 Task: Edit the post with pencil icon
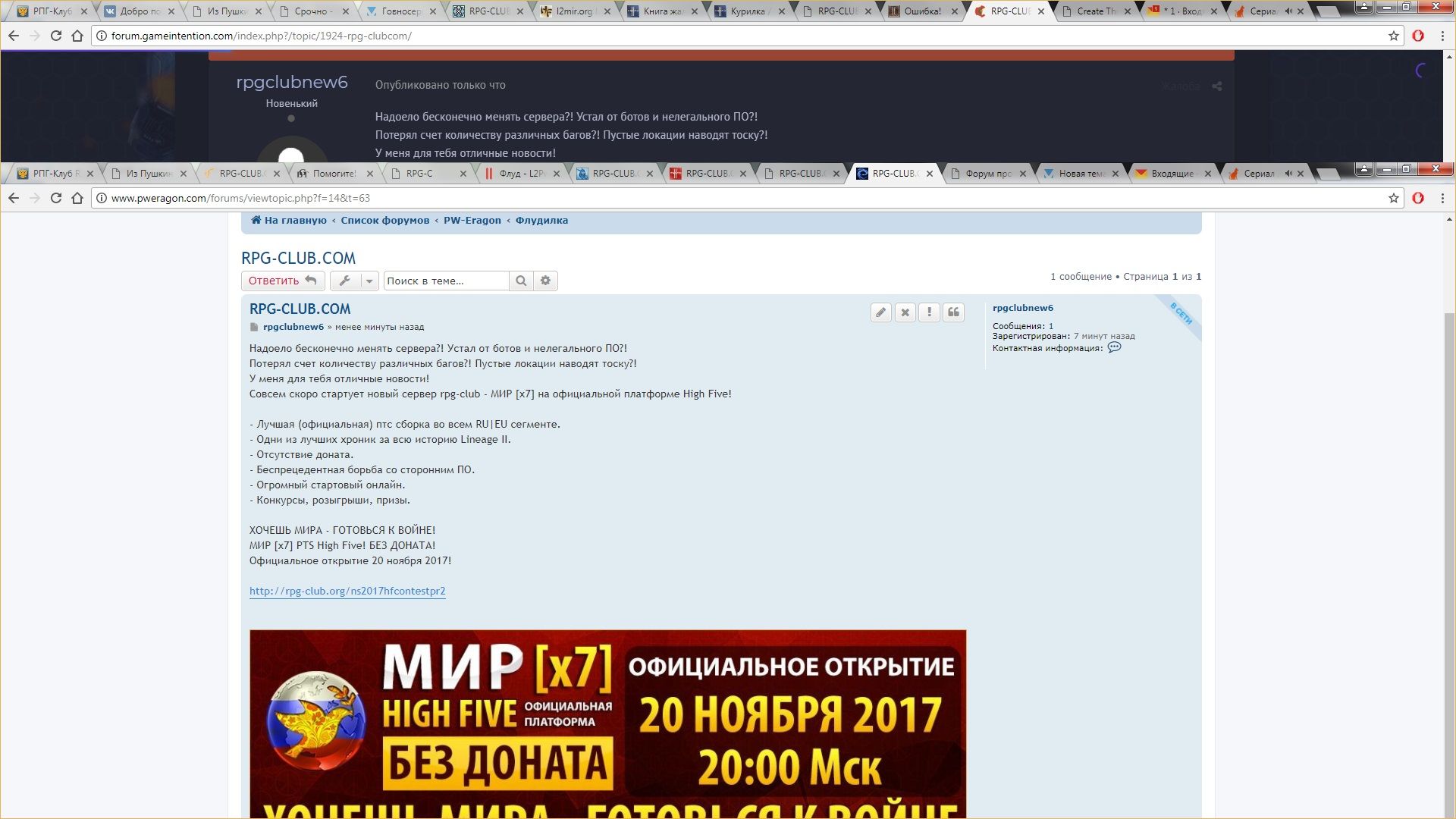point(880,312)
